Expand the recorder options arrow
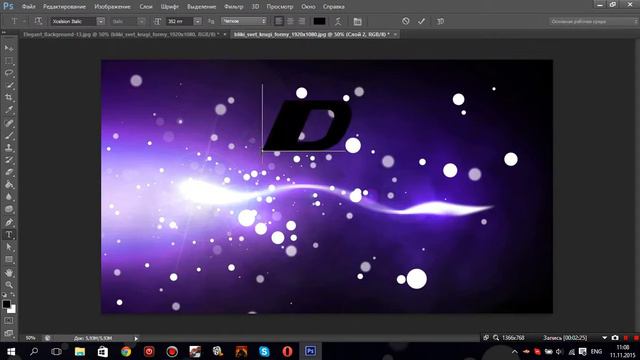Image resolution: width=640 pixels, height=360 pixels. pos(604,338)
